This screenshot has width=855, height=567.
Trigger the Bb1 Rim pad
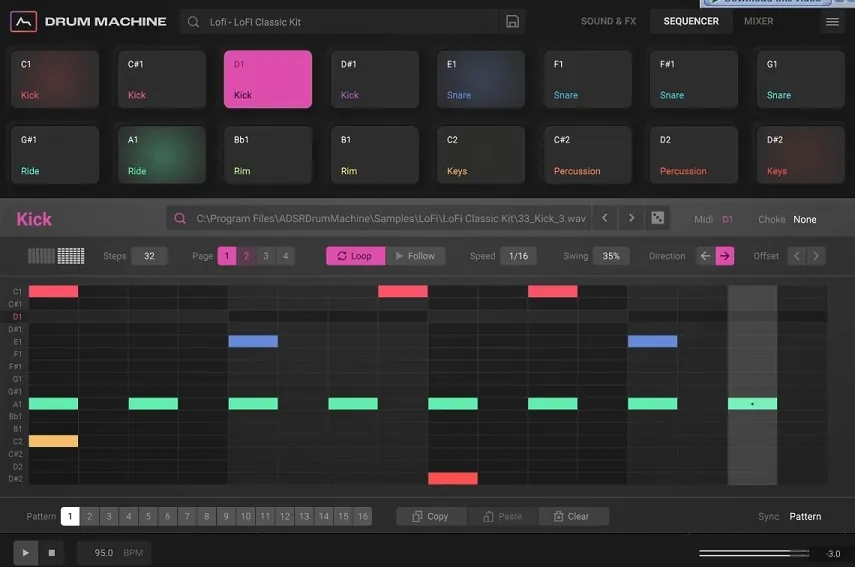tap(268, 155)
